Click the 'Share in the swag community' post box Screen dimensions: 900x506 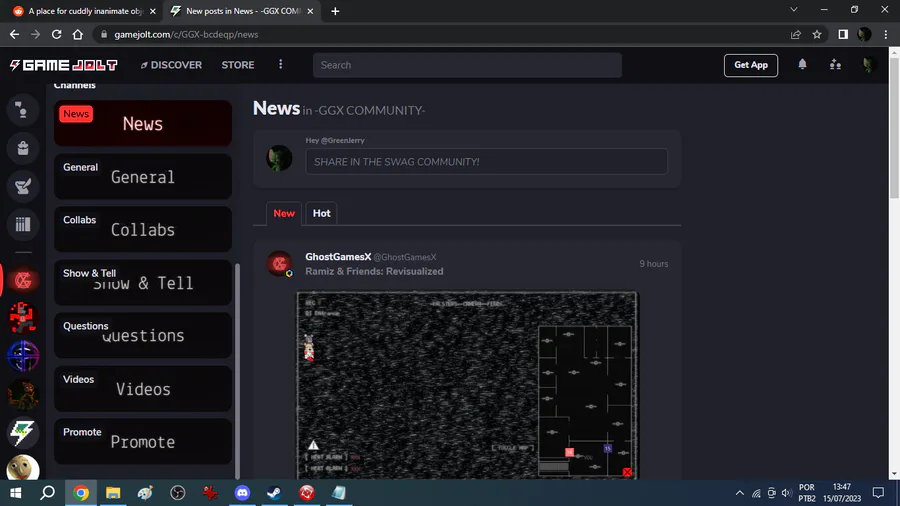coord(487,162)
